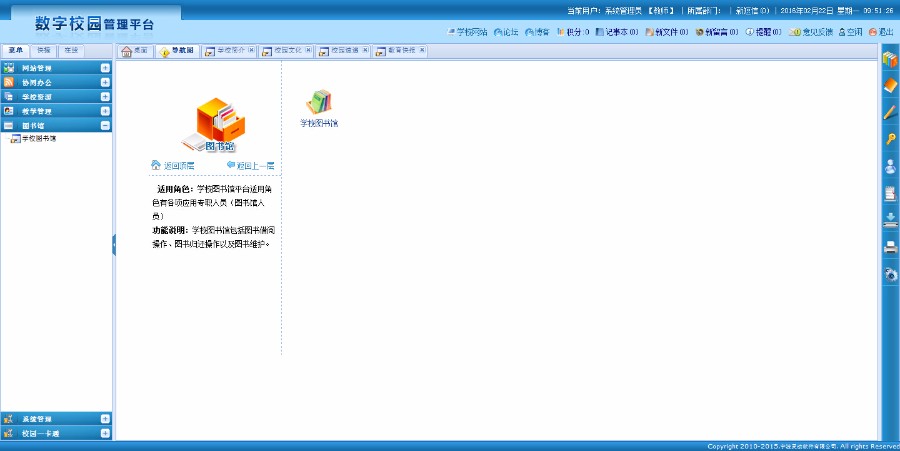
Task: Switch to the 桌面 tab
Action: click(135, 51)
